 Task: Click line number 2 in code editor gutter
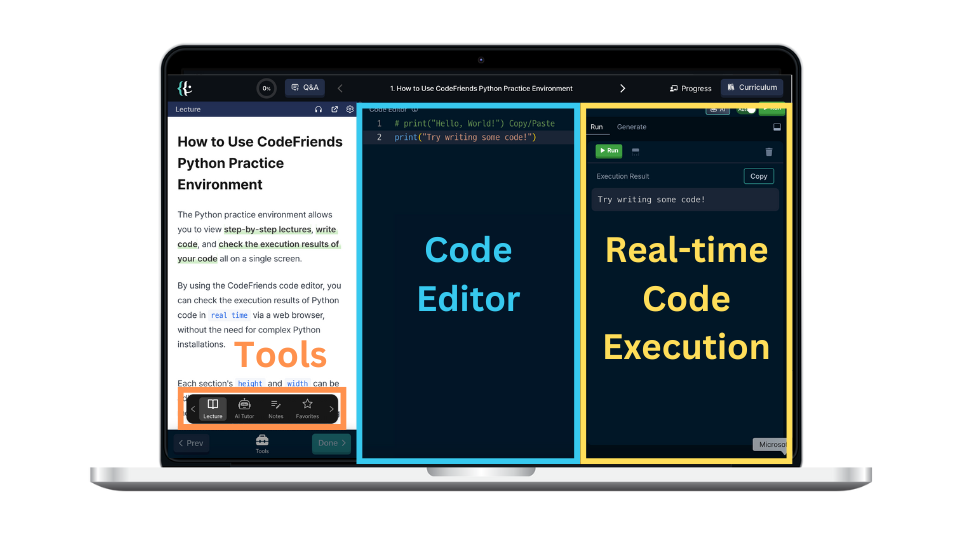380,137
